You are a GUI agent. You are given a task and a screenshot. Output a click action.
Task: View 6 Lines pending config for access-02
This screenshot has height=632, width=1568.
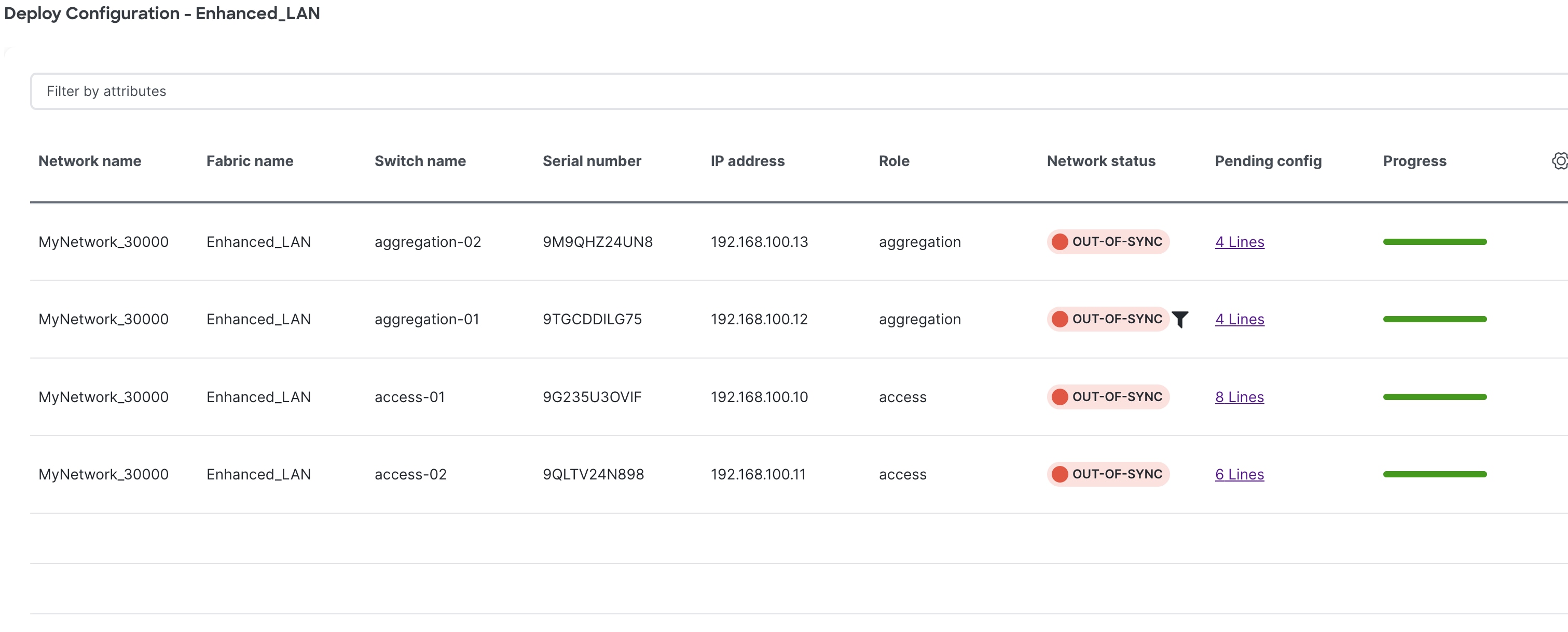click(1240, 474)
